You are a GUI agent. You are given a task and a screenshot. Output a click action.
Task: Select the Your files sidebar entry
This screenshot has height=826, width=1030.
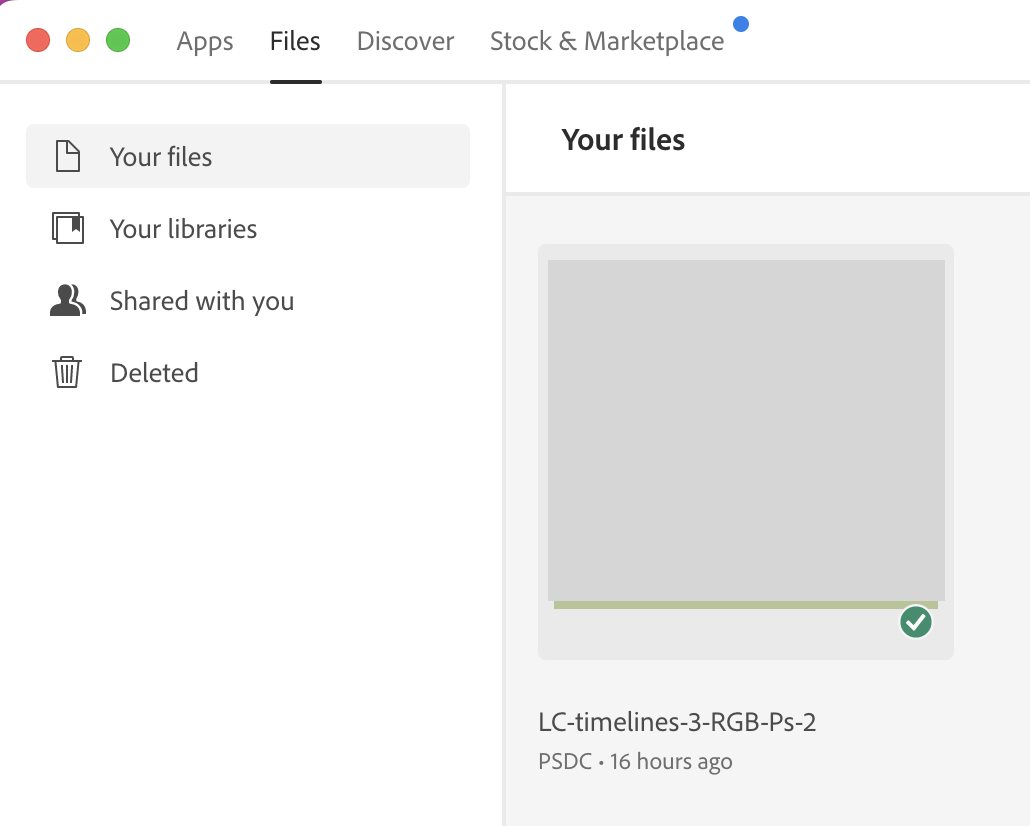[x=160, y=156]
